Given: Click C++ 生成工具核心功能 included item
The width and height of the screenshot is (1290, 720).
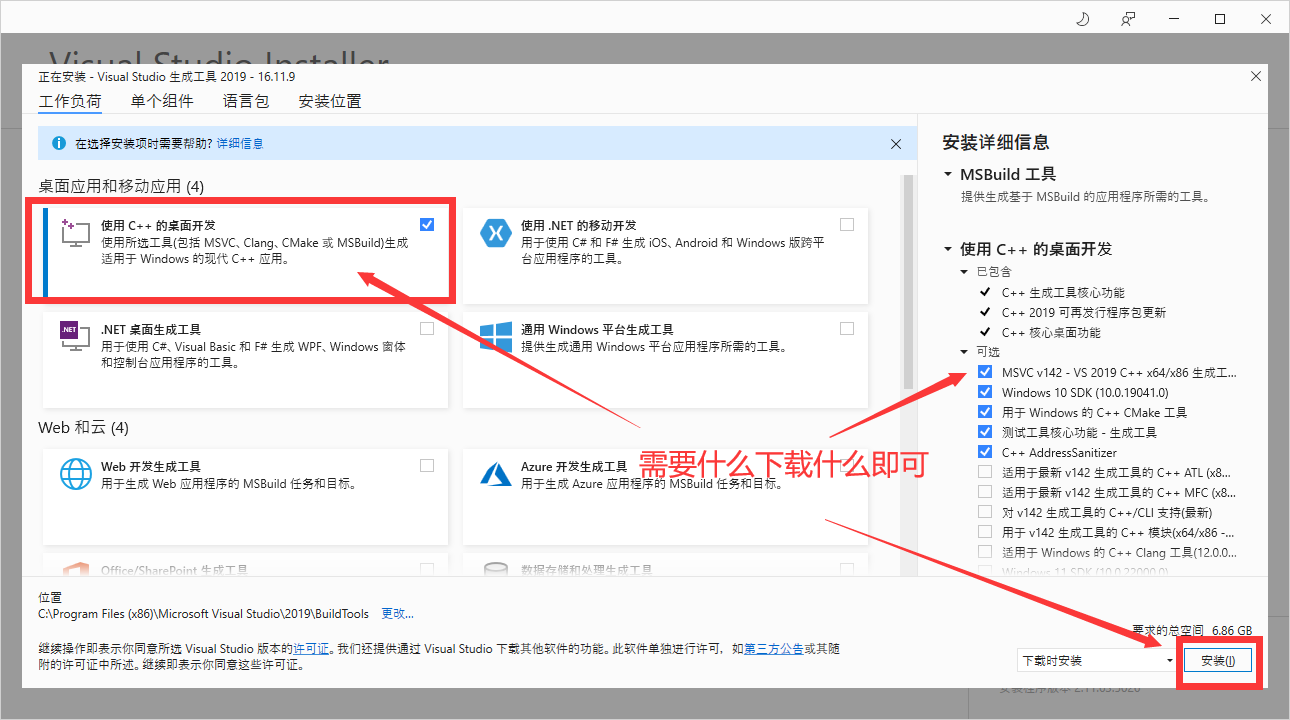Looking at the screenshot, I should [x=1063, y=292].
